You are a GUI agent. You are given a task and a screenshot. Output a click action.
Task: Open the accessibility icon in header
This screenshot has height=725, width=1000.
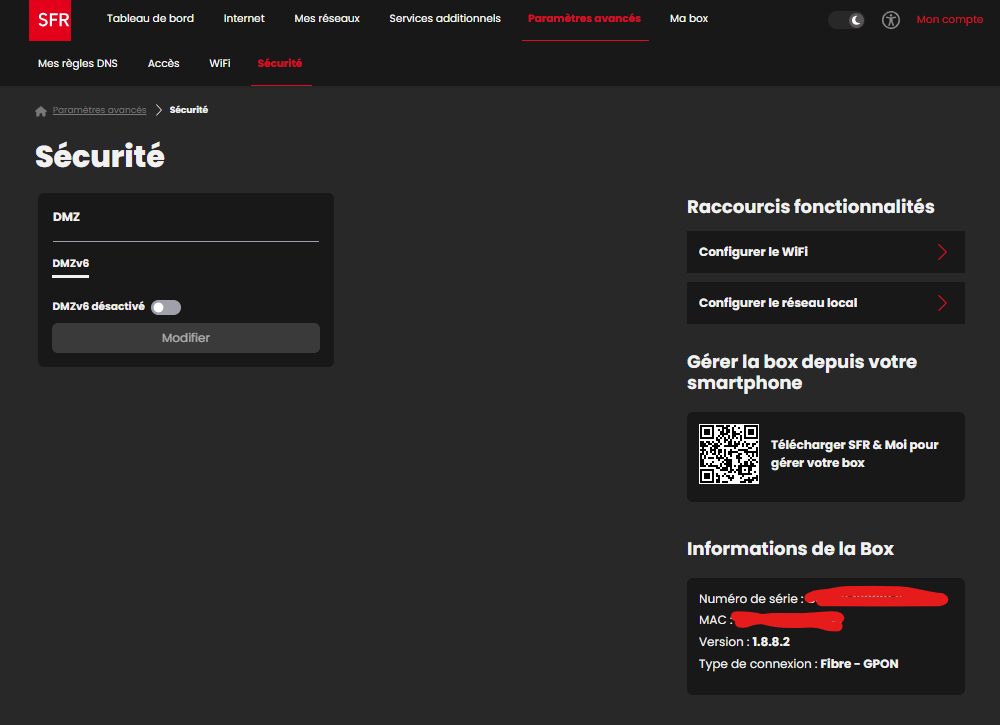coord(891,20)
